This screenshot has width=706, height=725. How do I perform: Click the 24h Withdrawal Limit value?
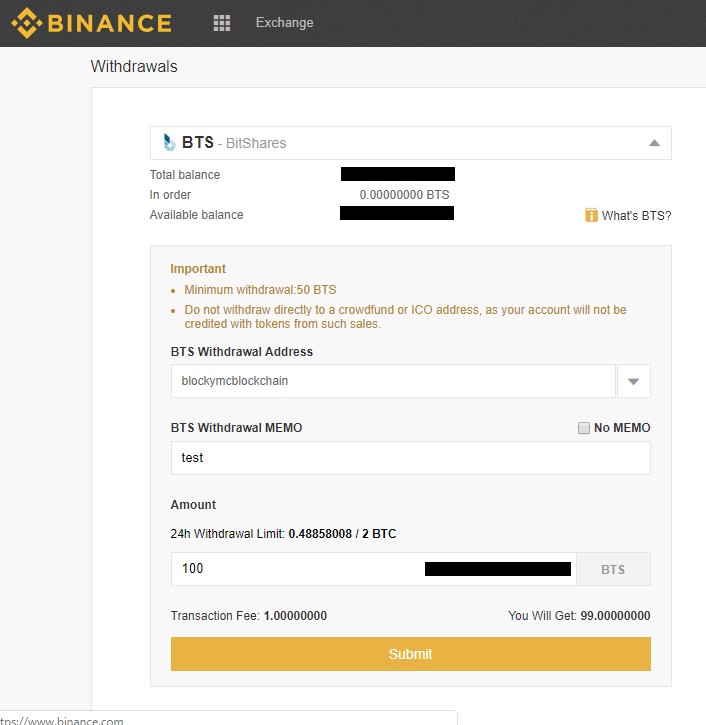coord(342,534)
